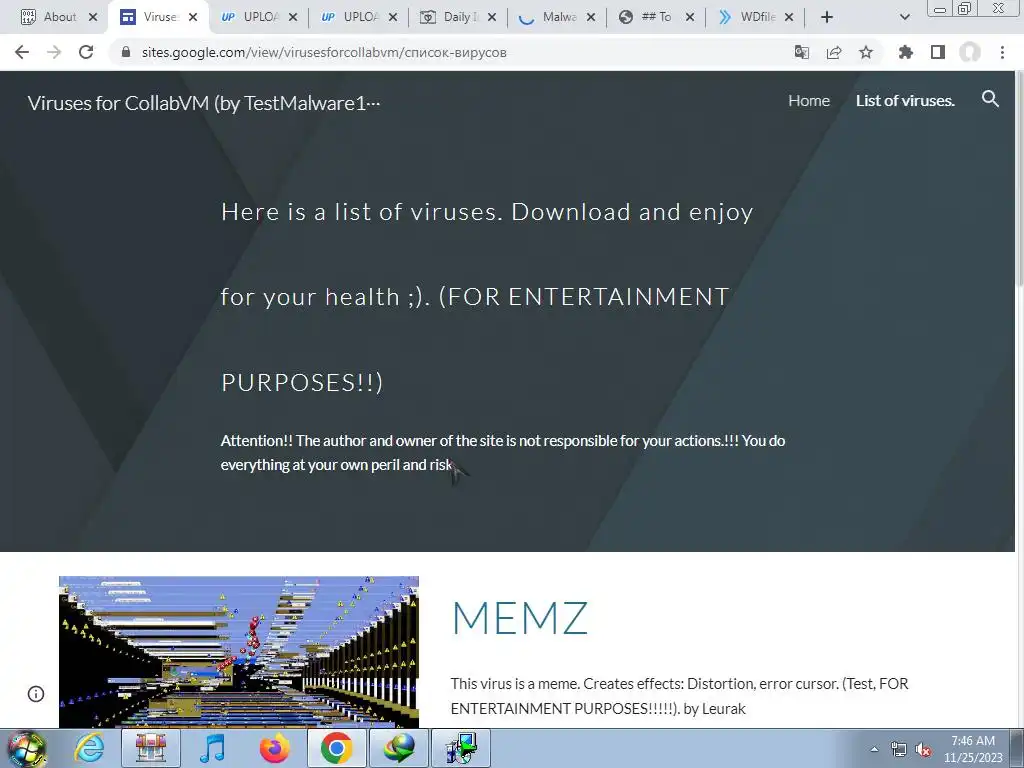Click the network tray icon

coord(899,749)
